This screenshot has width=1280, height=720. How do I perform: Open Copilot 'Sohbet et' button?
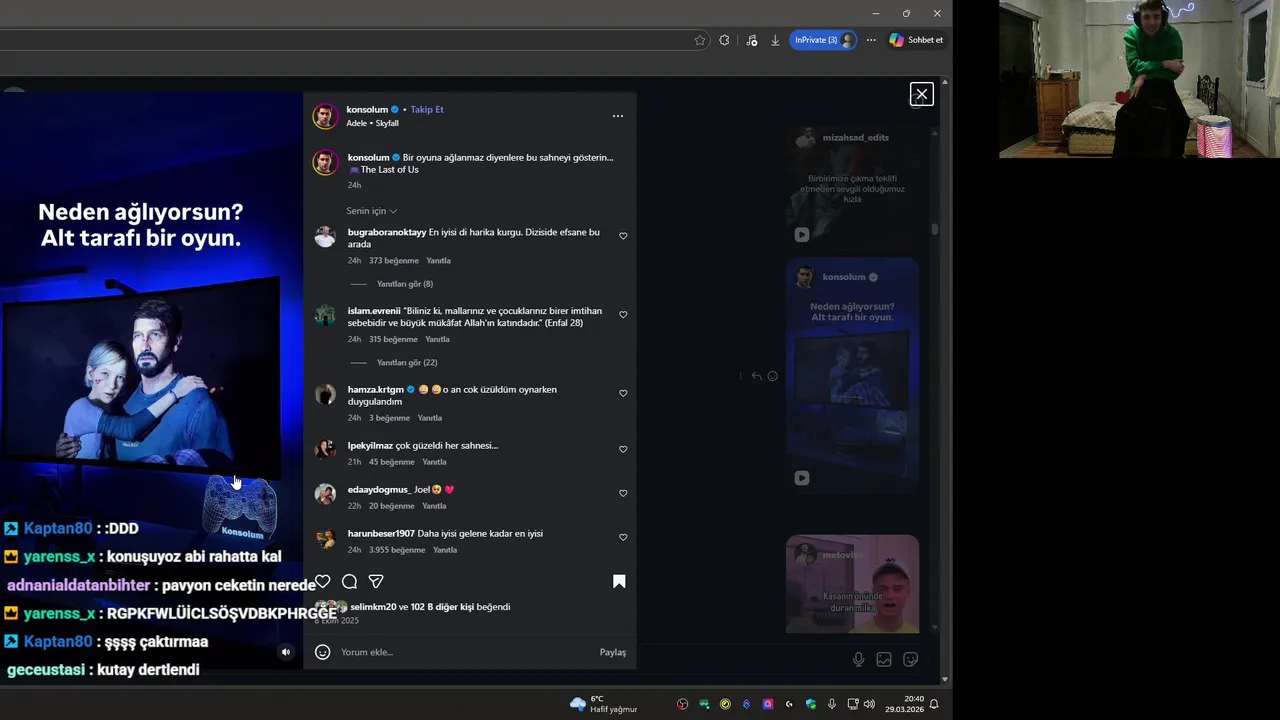(916, 40)
